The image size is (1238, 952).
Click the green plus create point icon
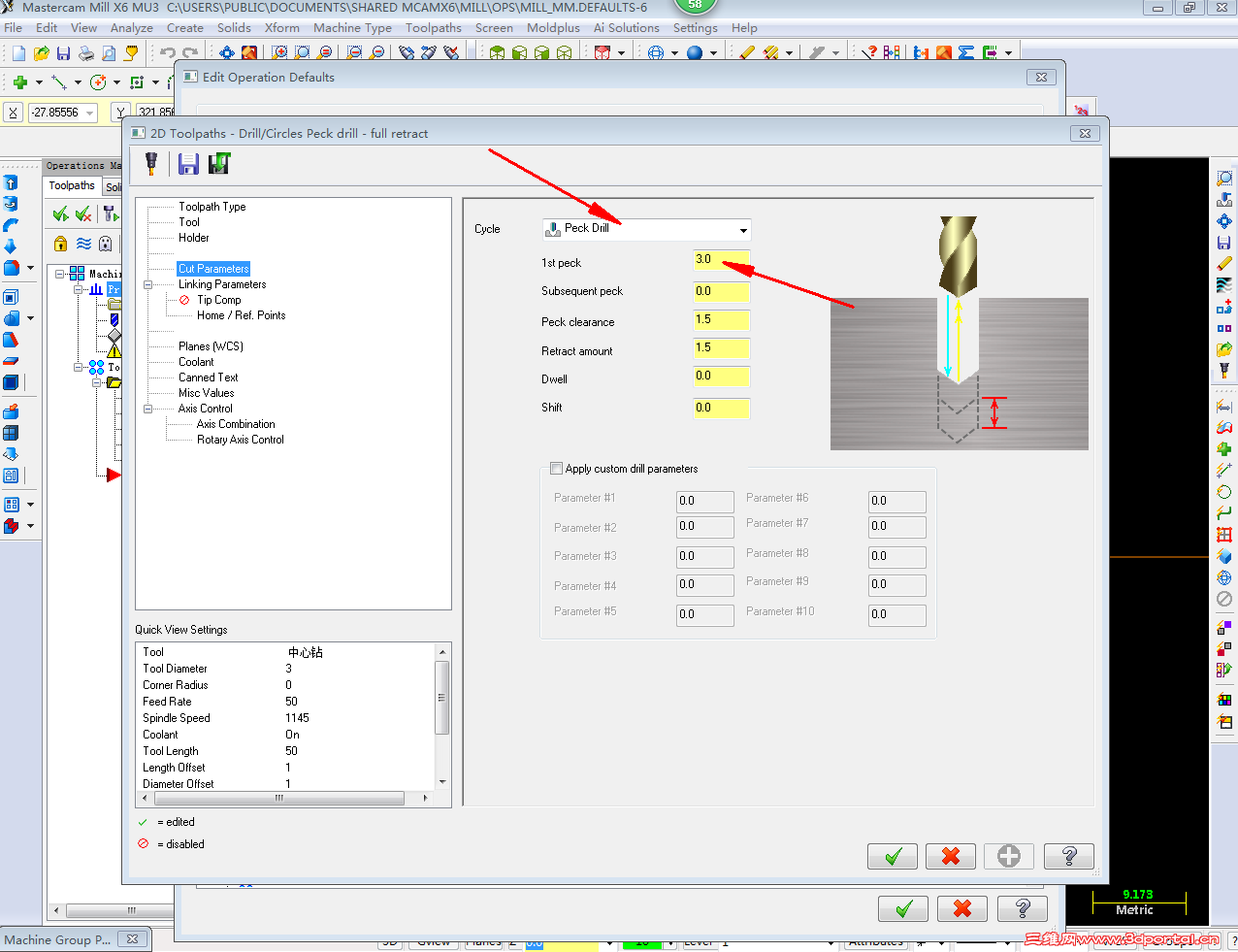pyautogui.click(x=19, y=82)
